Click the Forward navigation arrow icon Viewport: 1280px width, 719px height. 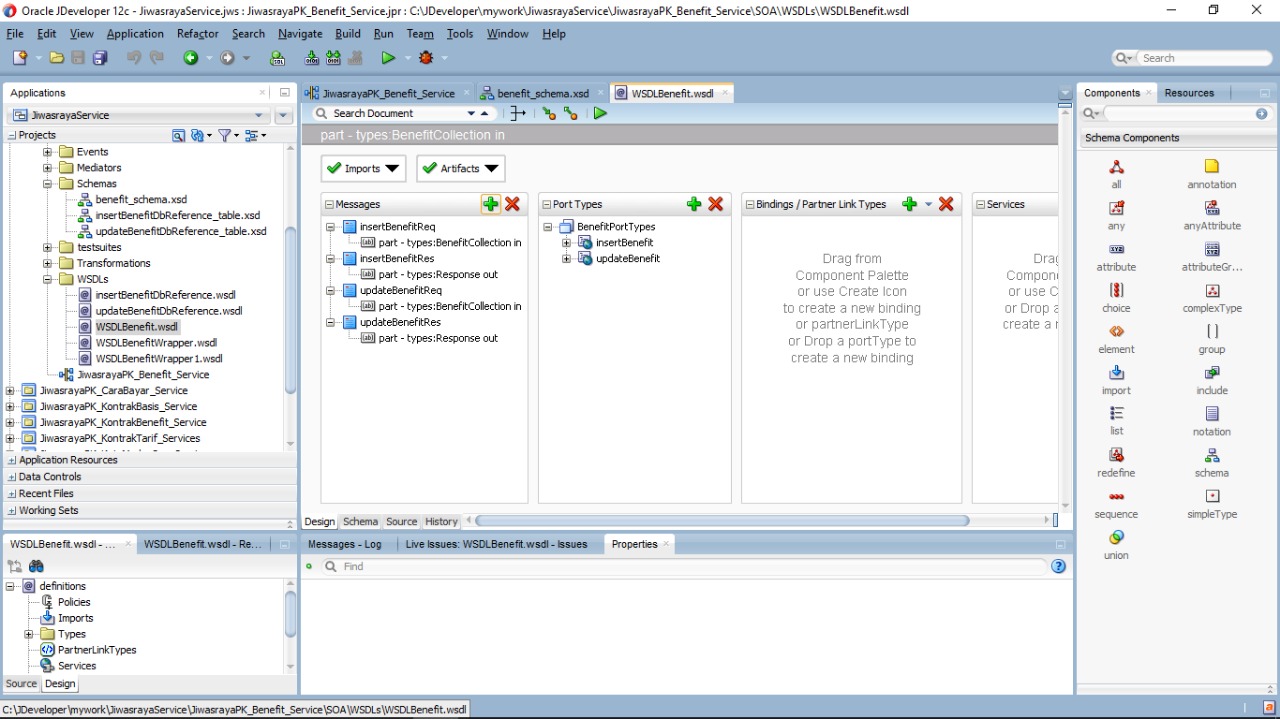pyautogui.click(x=228, y=58)
